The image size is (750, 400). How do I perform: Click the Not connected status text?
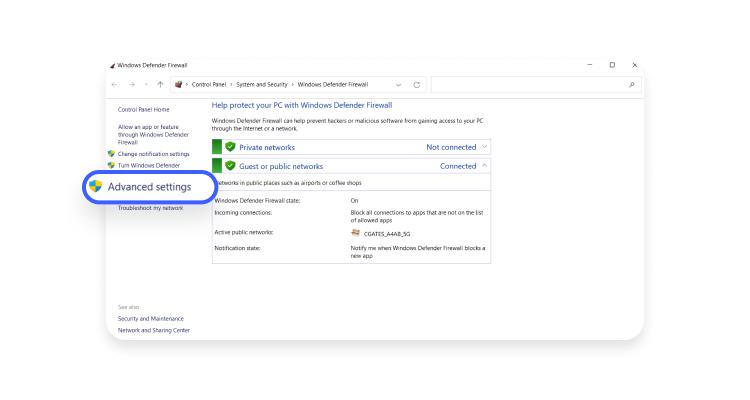[x=451, y=147]
